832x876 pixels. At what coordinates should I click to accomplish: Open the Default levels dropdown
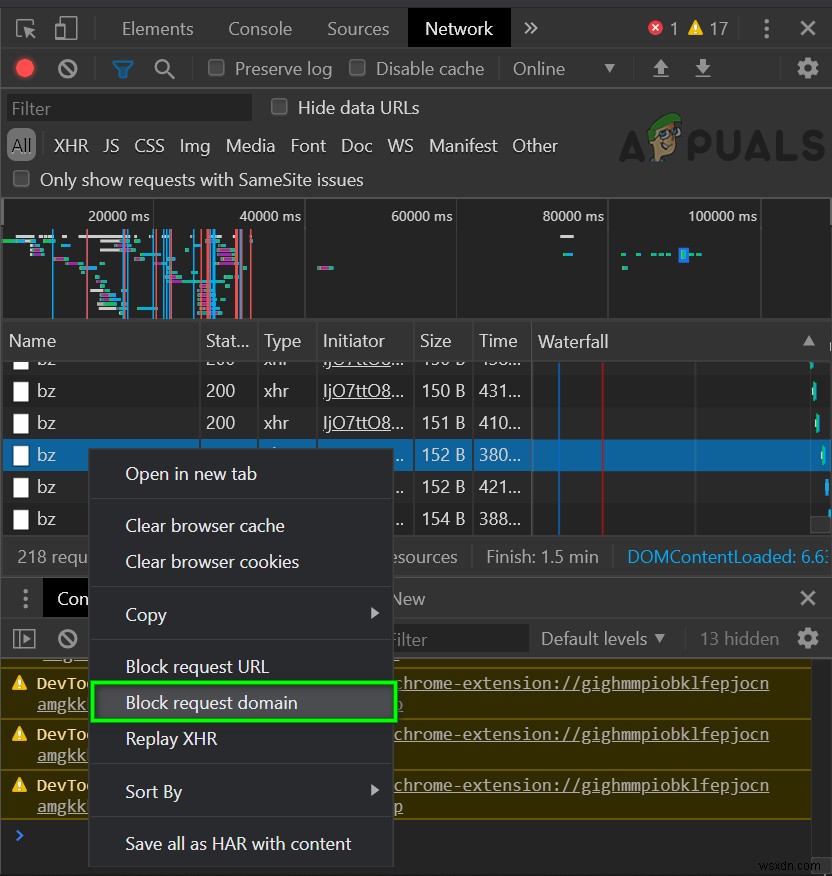(601, 638)
